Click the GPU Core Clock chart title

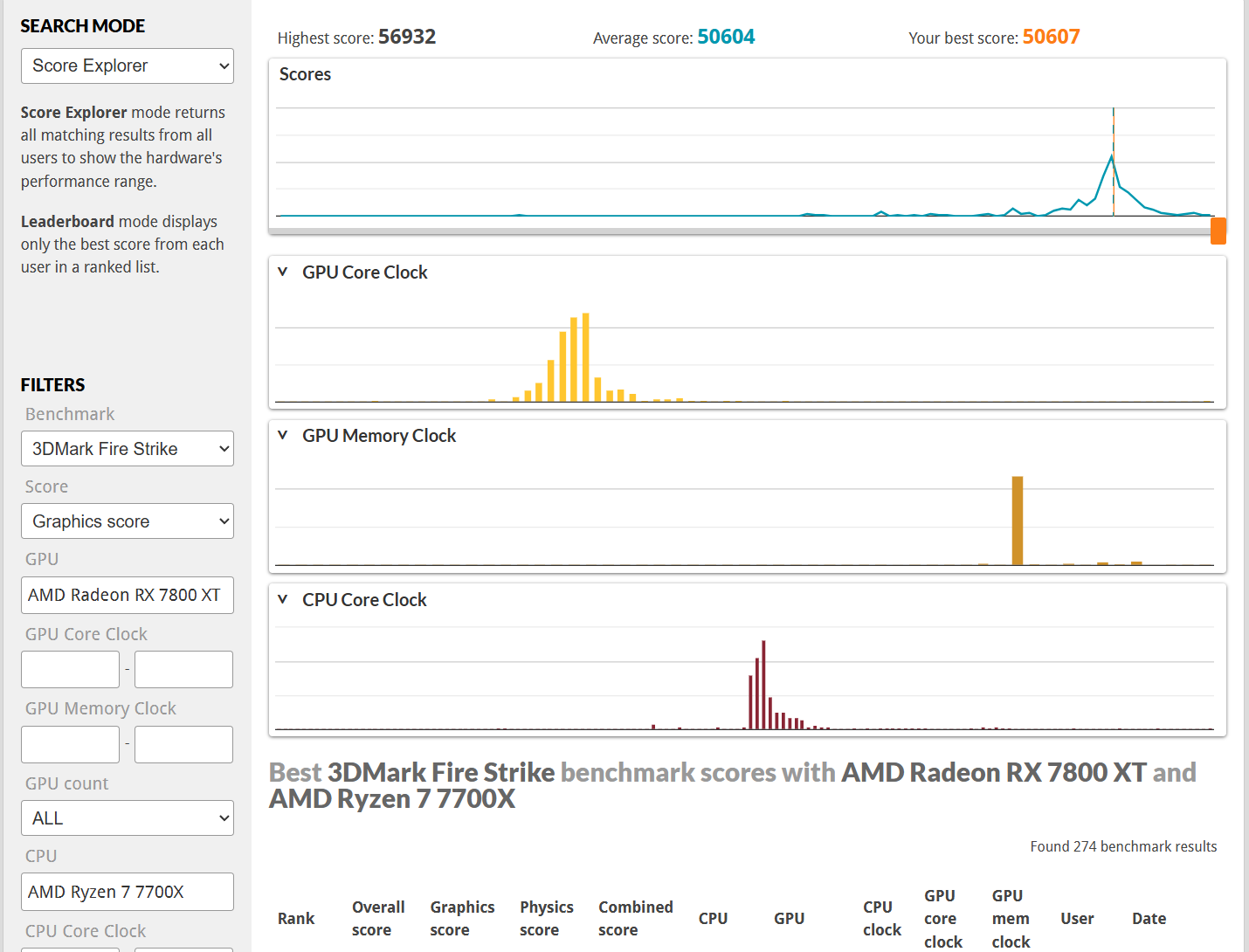365,272
